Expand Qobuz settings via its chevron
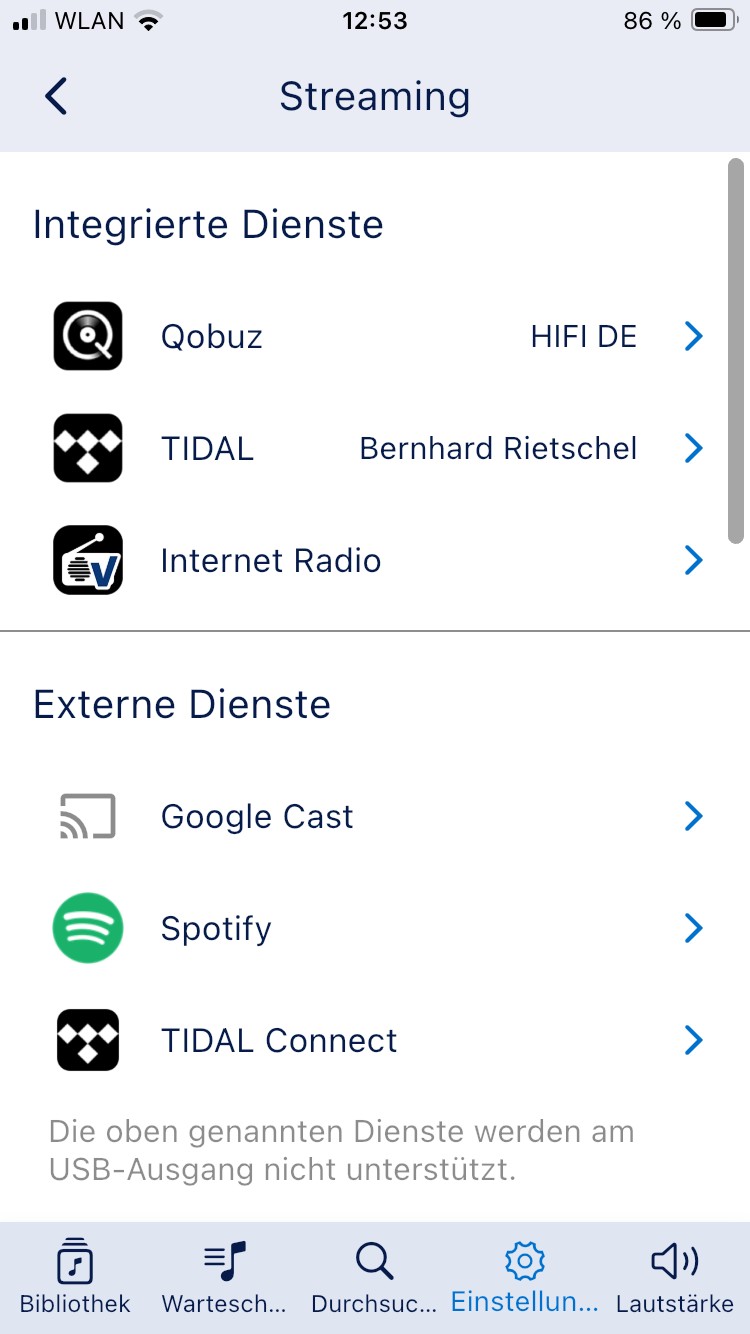Viewport: 750px width, 1334px height. coord(694,337)
